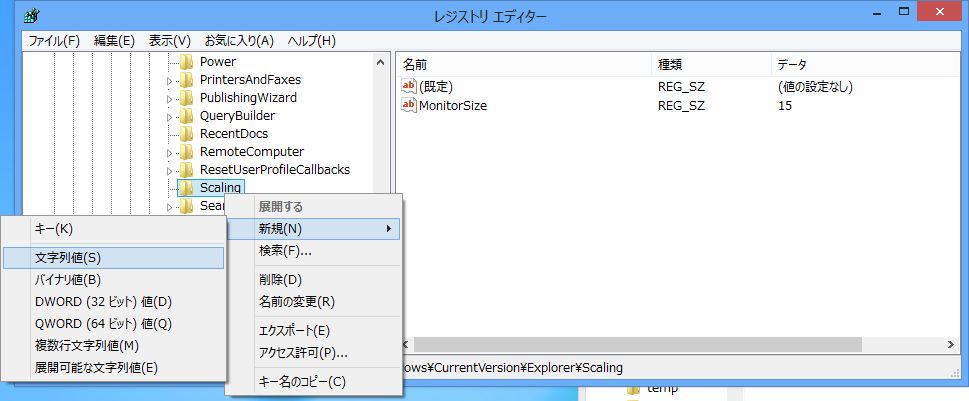Viewport: 969px width, 401px height.
Task: Choose キー(K) from new submenu
Action: click(x=113, y=229)
